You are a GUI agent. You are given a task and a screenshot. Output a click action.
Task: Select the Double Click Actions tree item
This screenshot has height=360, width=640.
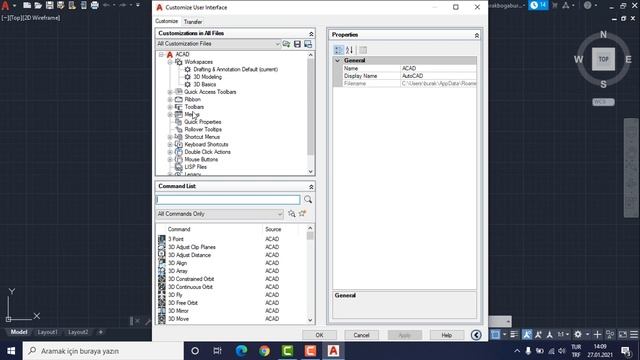click(x=207, y=152)
